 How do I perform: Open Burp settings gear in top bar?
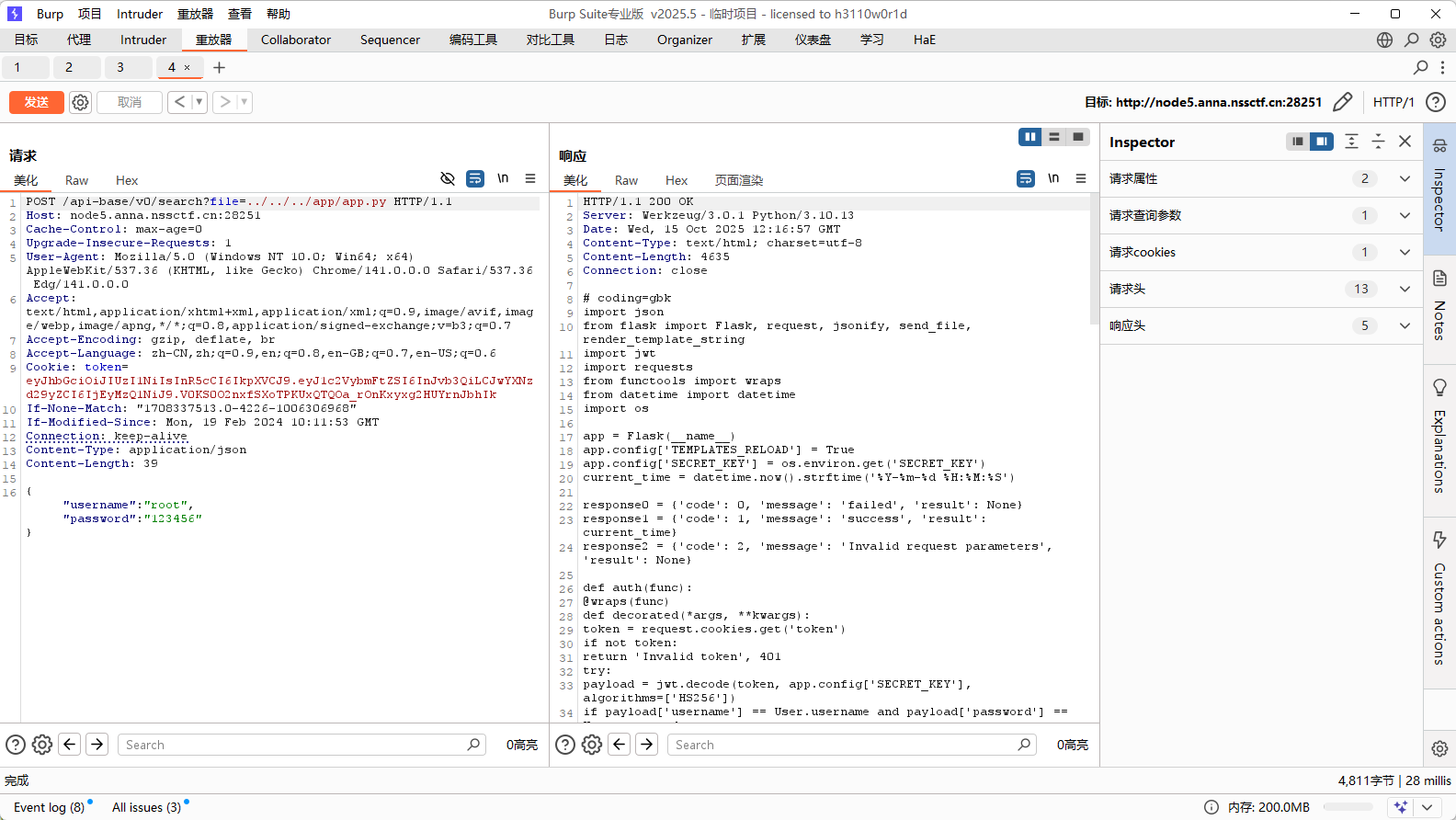(x=1438, y=40)
